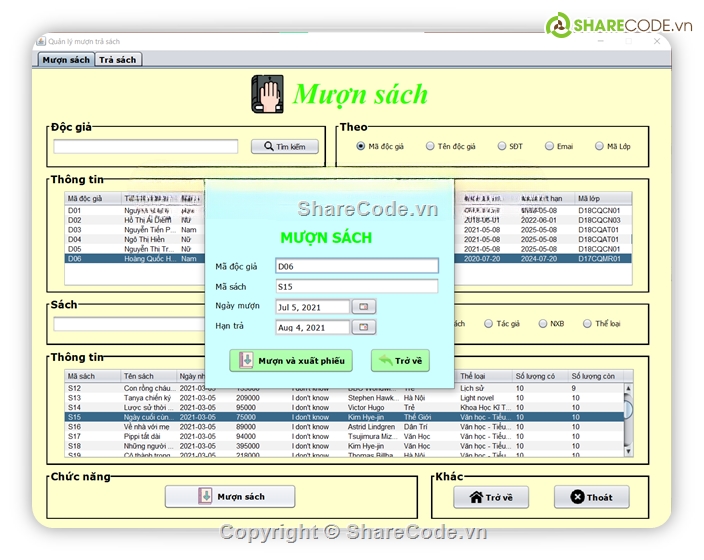Viewport: 704px width, 560px height.
Task: Select reader row D04
Action: click(x=135, y=239)
